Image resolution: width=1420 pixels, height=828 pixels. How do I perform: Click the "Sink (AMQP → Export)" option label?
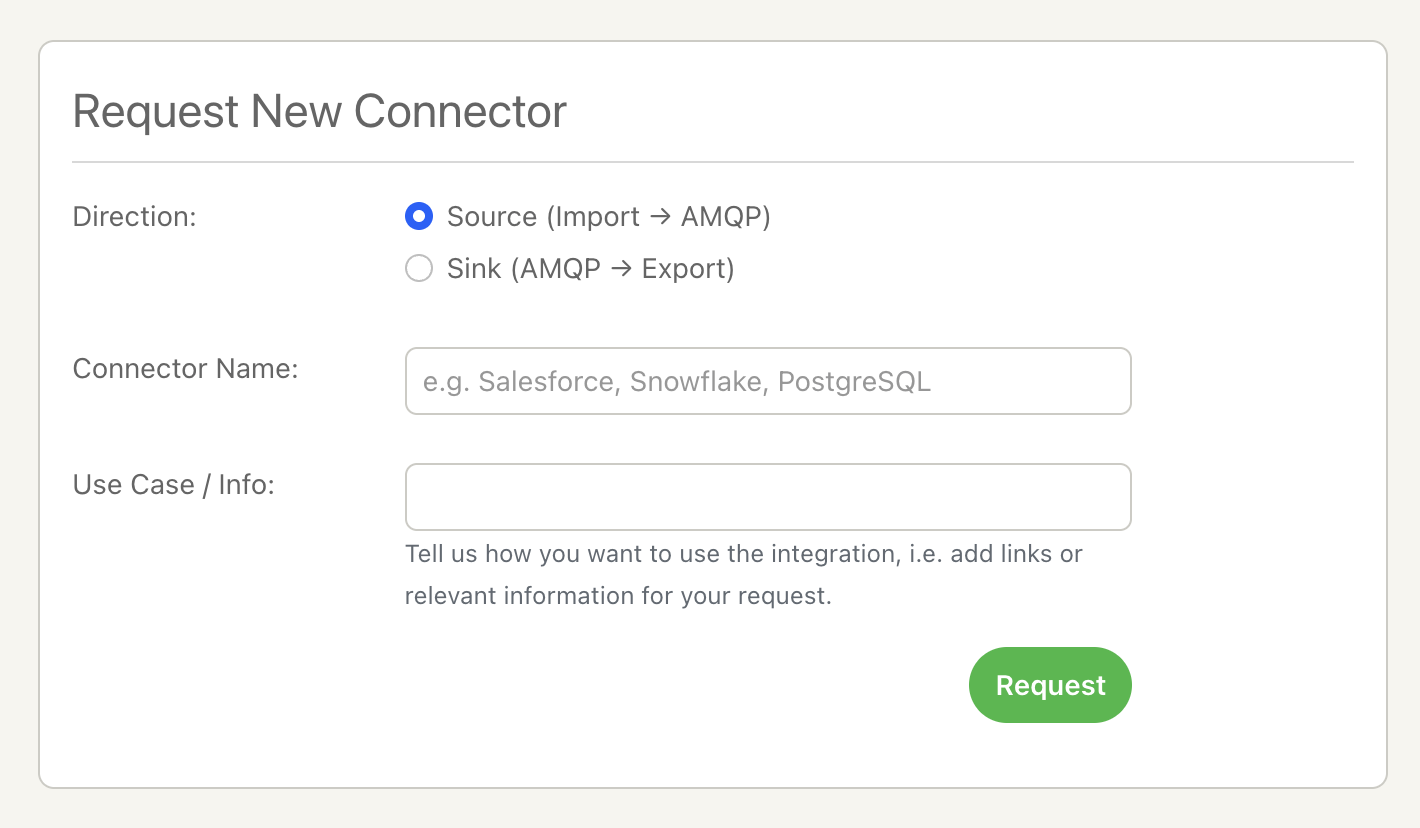590,269
